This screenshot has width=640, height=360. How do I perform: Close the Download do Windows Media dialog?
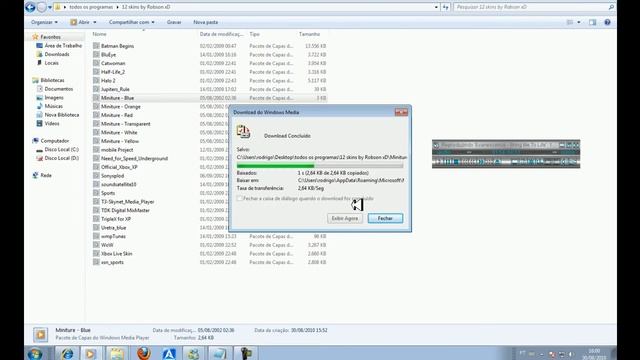pyautogui.click(x=401, y=112)
